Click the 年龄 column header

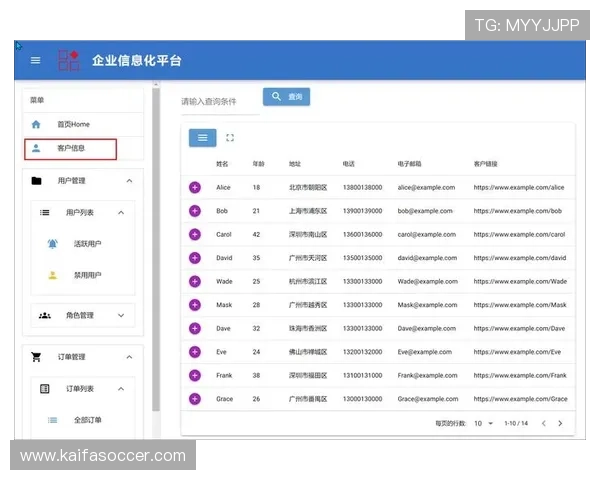[258, 164]
